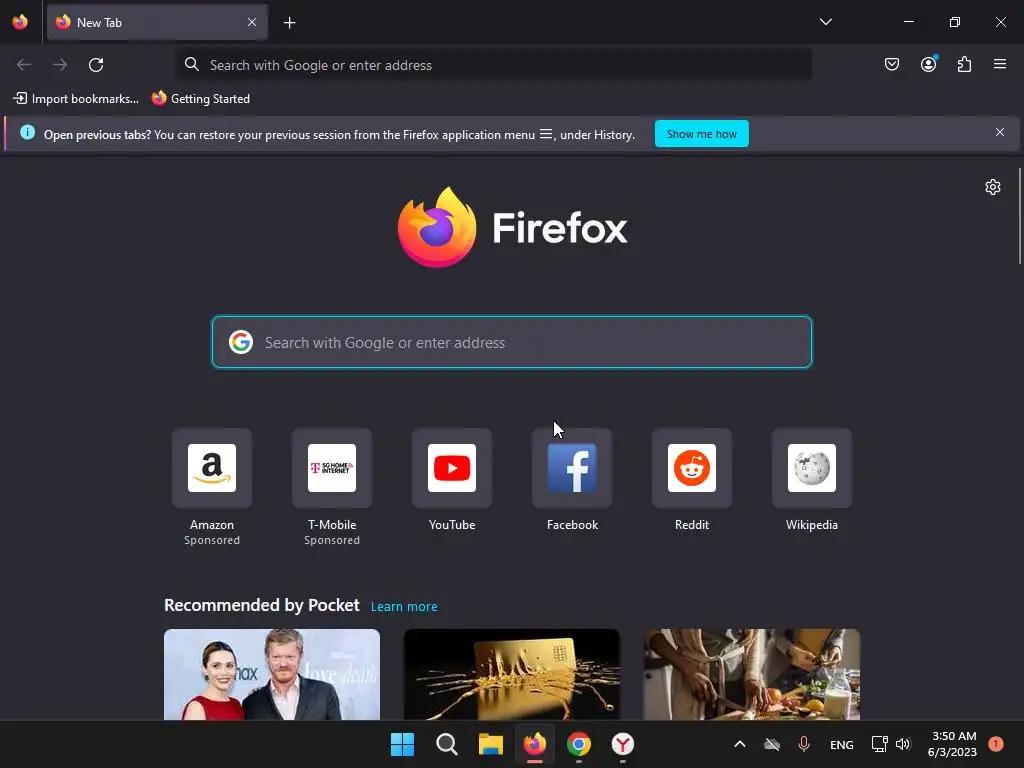Open Pocket story with cooking image
The height and width of the screenshot is (768, 1024).
tap(752, 675)
